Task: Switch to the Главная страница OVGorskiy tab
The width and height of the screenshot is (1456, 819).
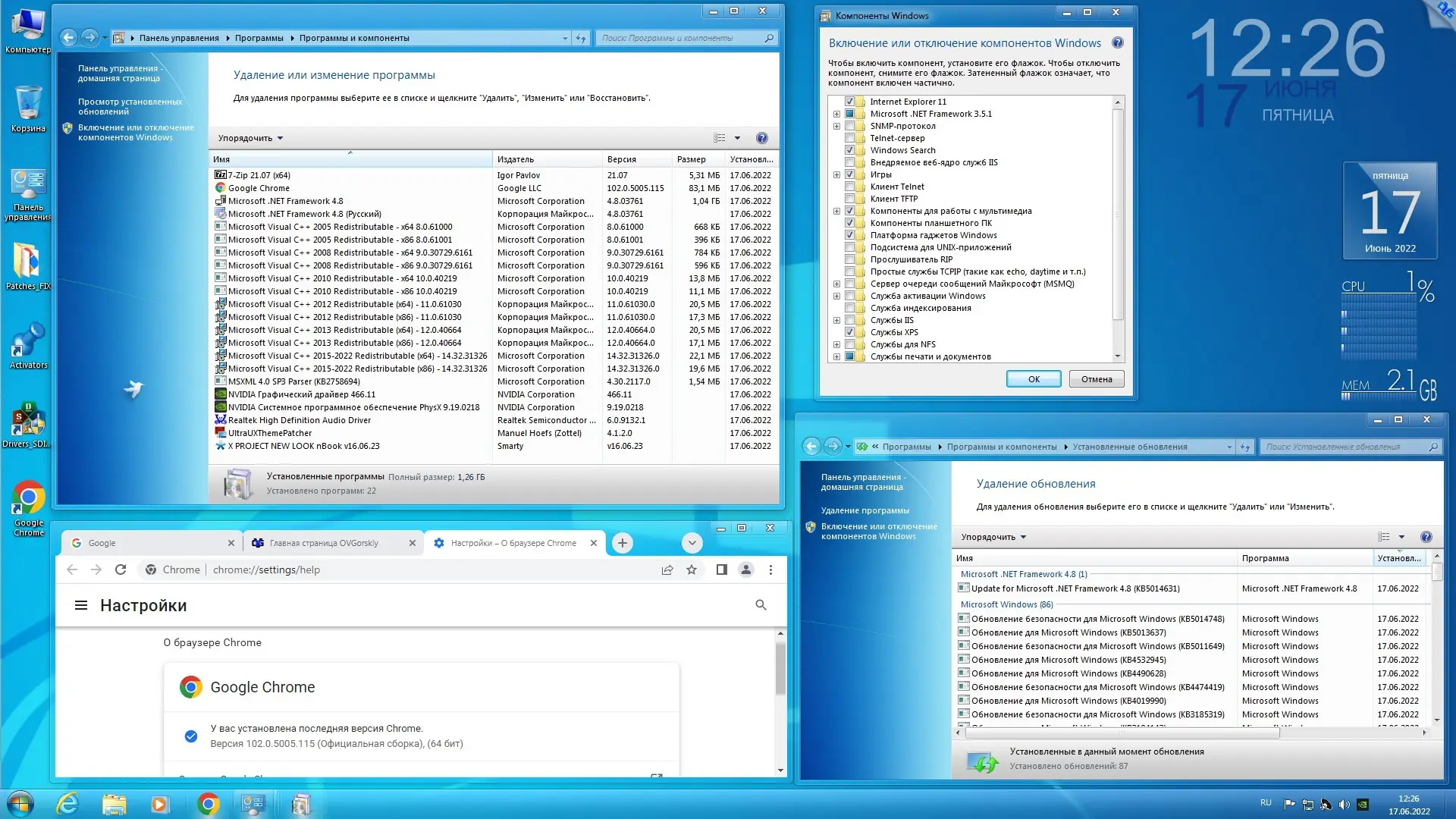Action: click(x=324, y=543)
